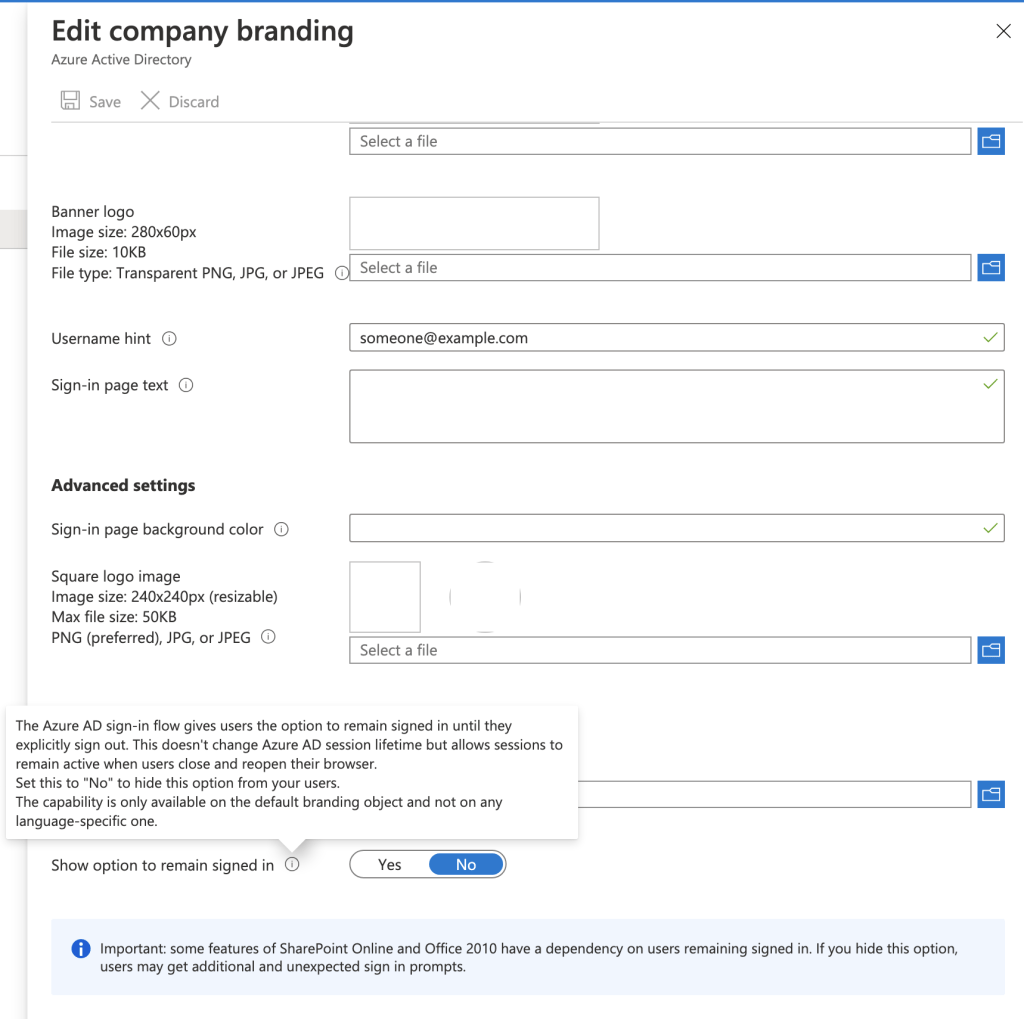Select No for remain signed in option
Image resolution: width=1024 pixels, height=1019 pixels.
pos(466,865)
